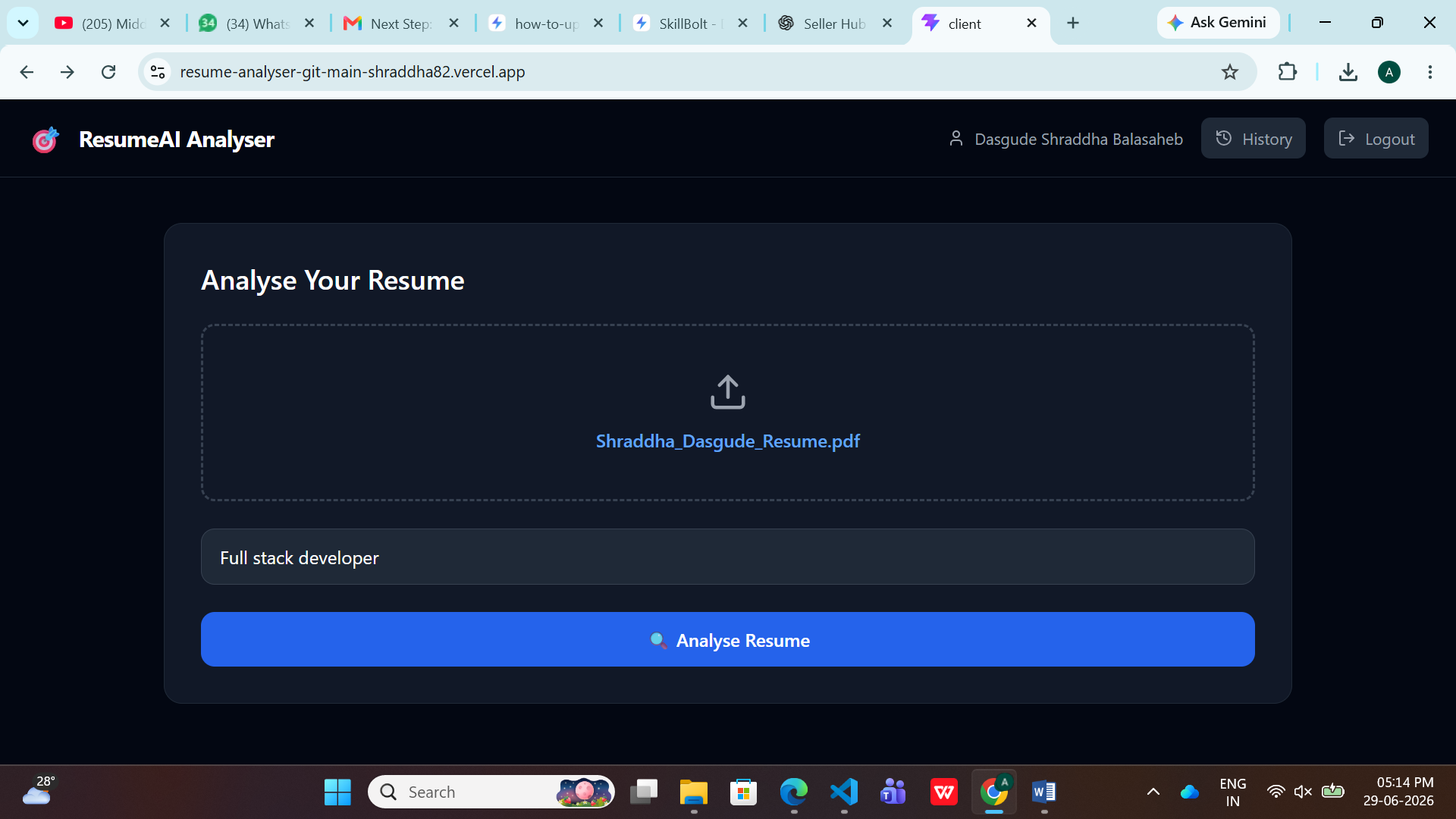Open the tab search dropdown arrow
This screenshot has height=819, width=1456.
[23, 24]
